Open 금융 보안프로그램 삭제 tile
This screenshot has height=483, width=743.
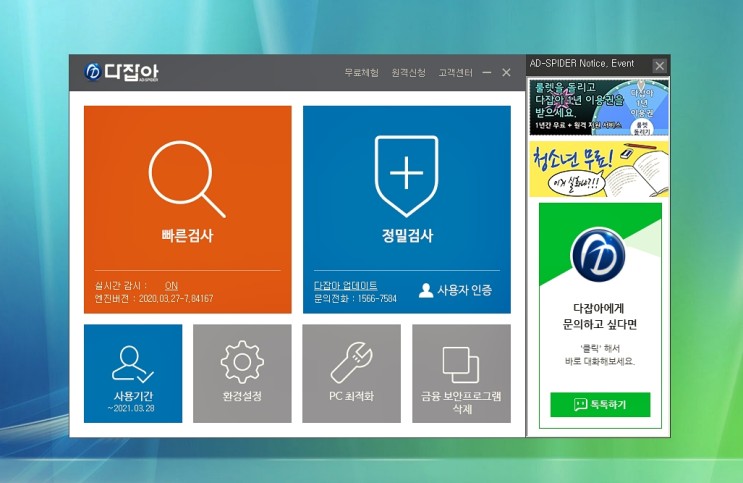462,374
